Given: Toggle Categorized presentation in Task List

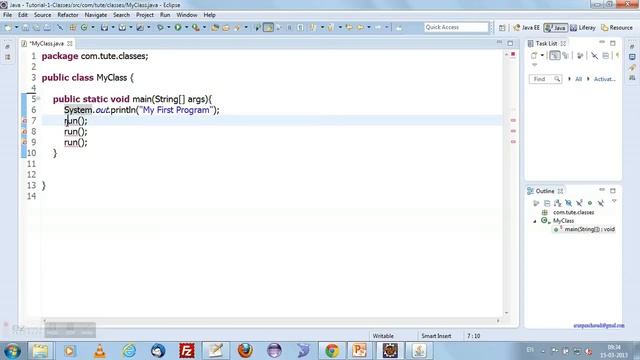Looking at the screenshot, I should pyautogui.click(x=554, y=56).
